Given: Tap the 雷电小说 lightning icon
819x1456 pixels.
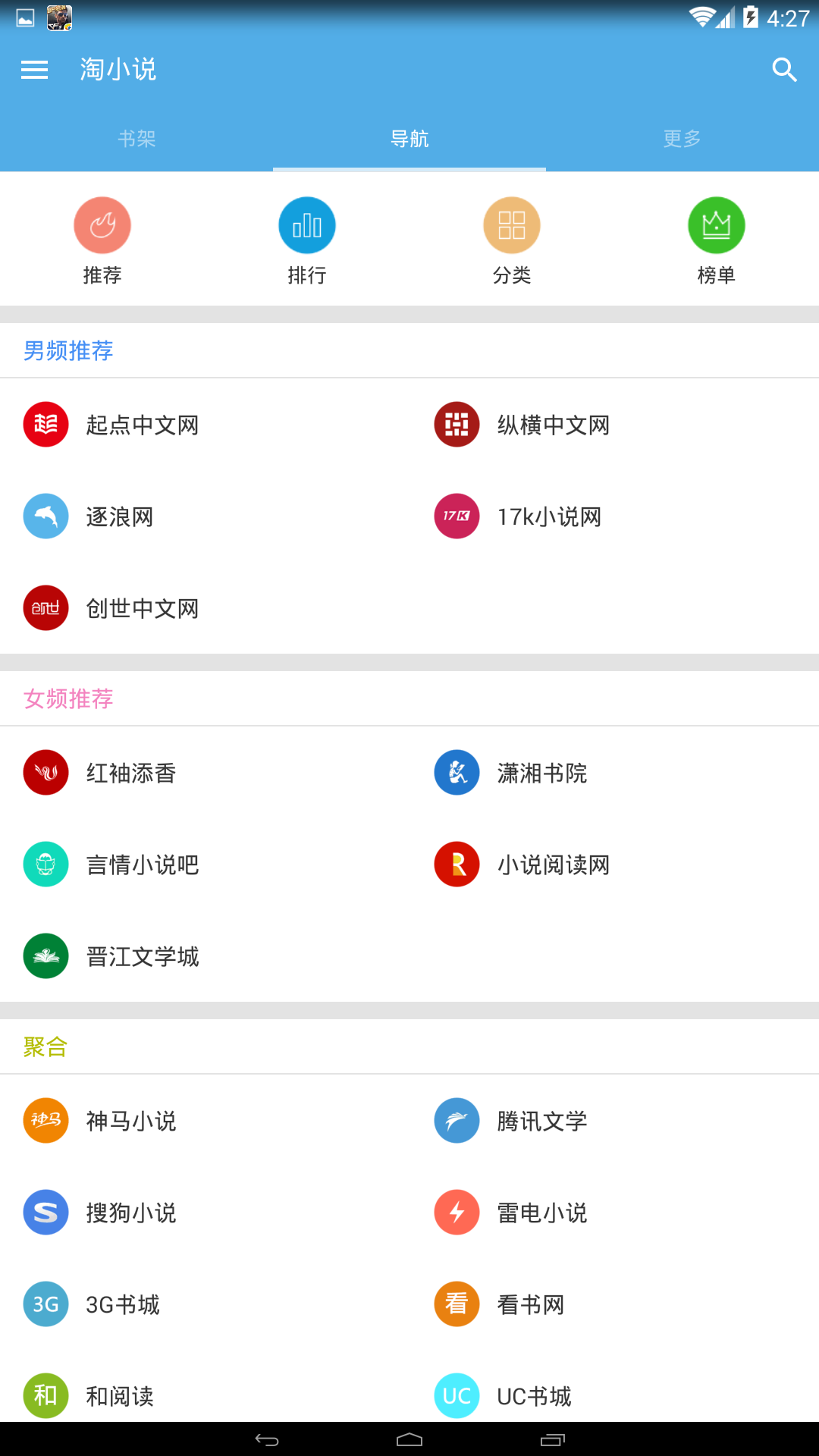Looking at the screenshot, I should pyautogui.click(x=457, y=1213).
